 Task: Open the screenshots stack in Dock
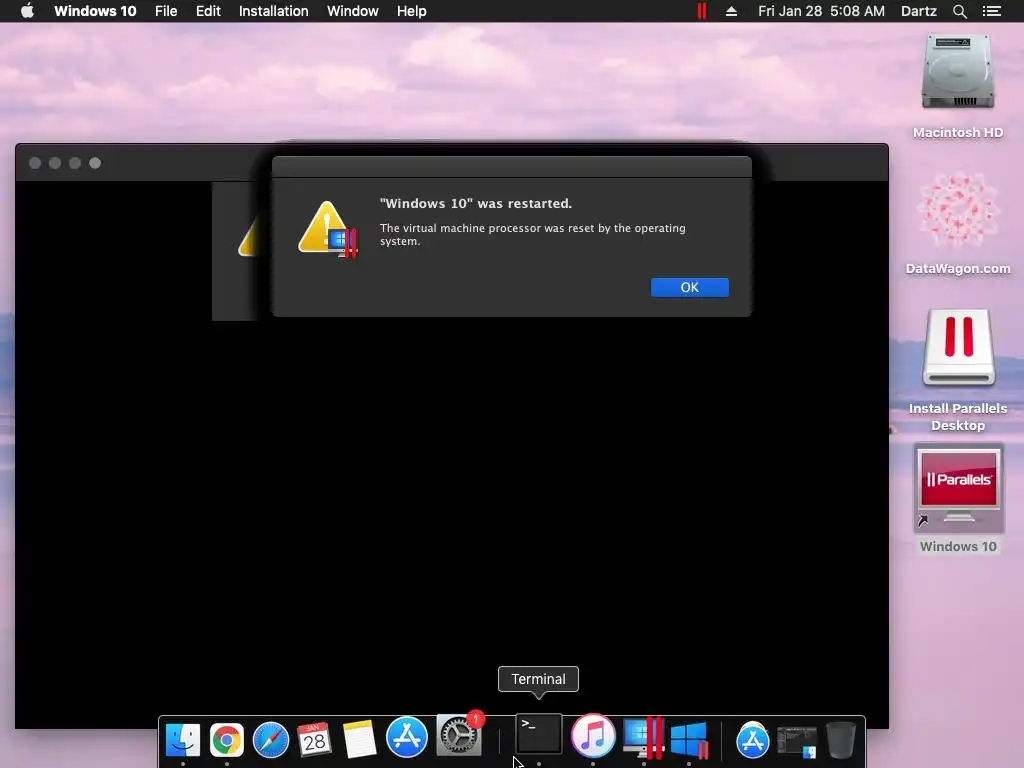pyautogui.click(x=797, y=742)
